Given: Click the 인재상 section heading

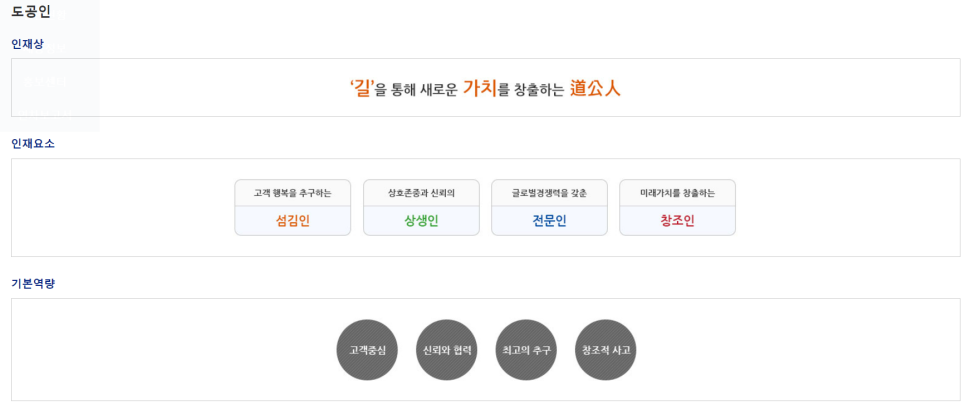Looking at the screenshot, I should coord(27,44).
